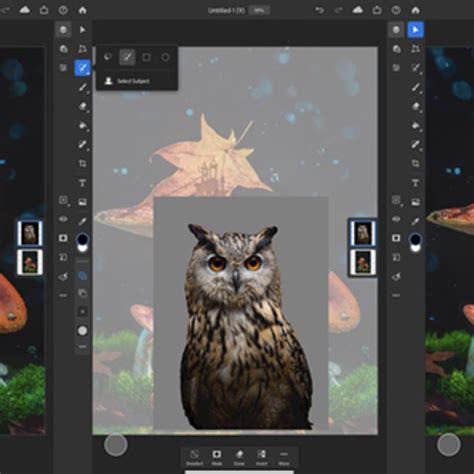Tap Invert in the bottom selection bar

tap(262, 458)
